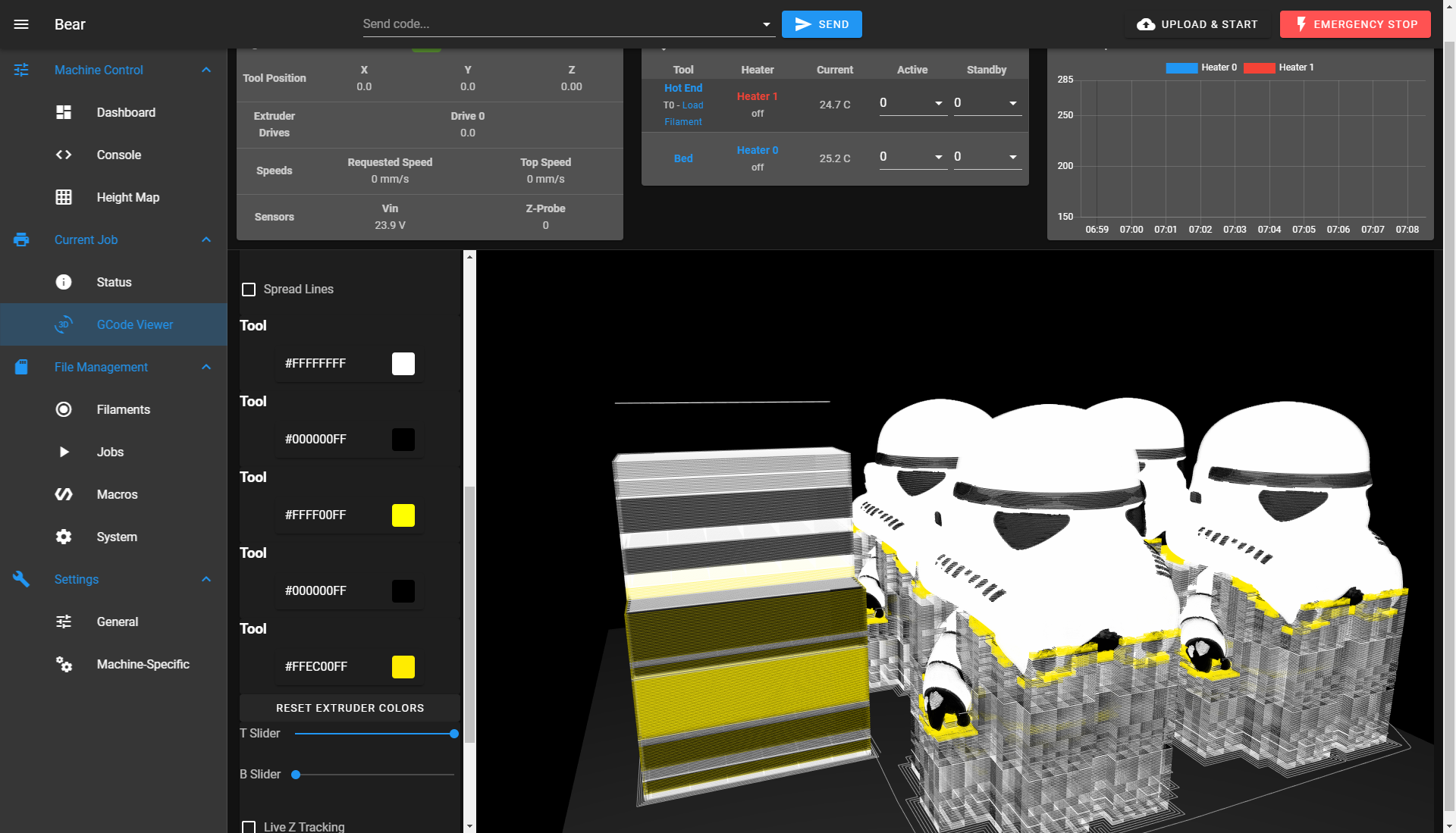Click the Machine Control sliders icon
The height and width of the screenshot is (833, 1456).
[21, 70]
